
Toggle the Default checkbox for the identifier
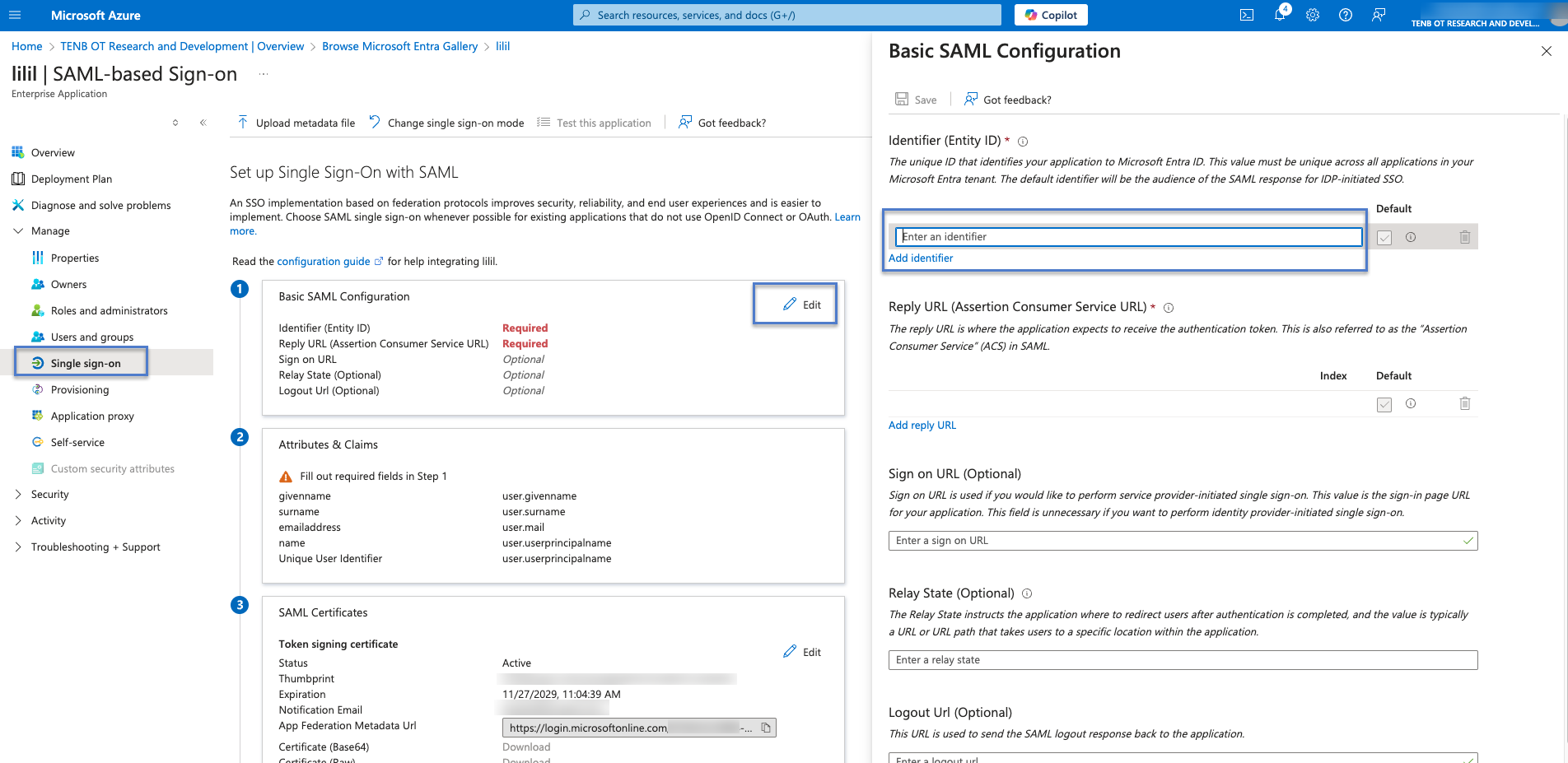(x=1384, y=238)
